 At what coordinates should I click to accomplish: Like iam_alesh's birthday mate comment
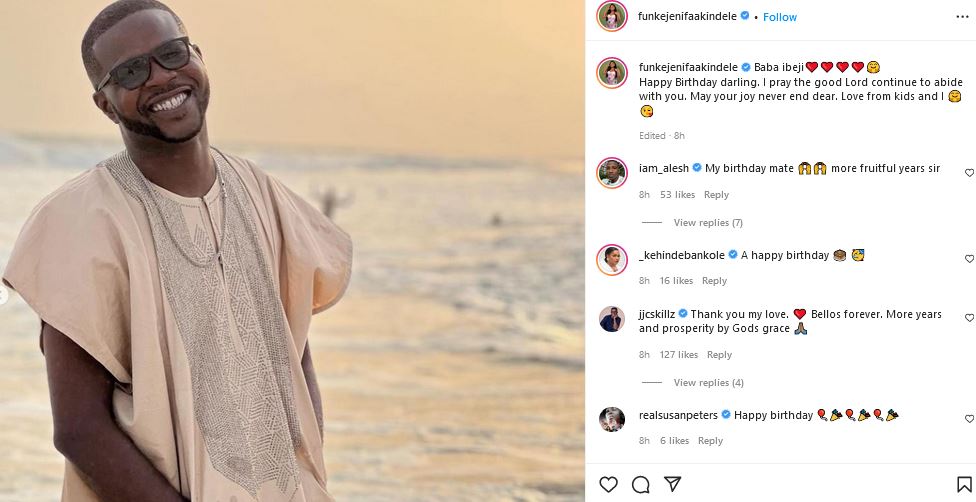(969, 173)
